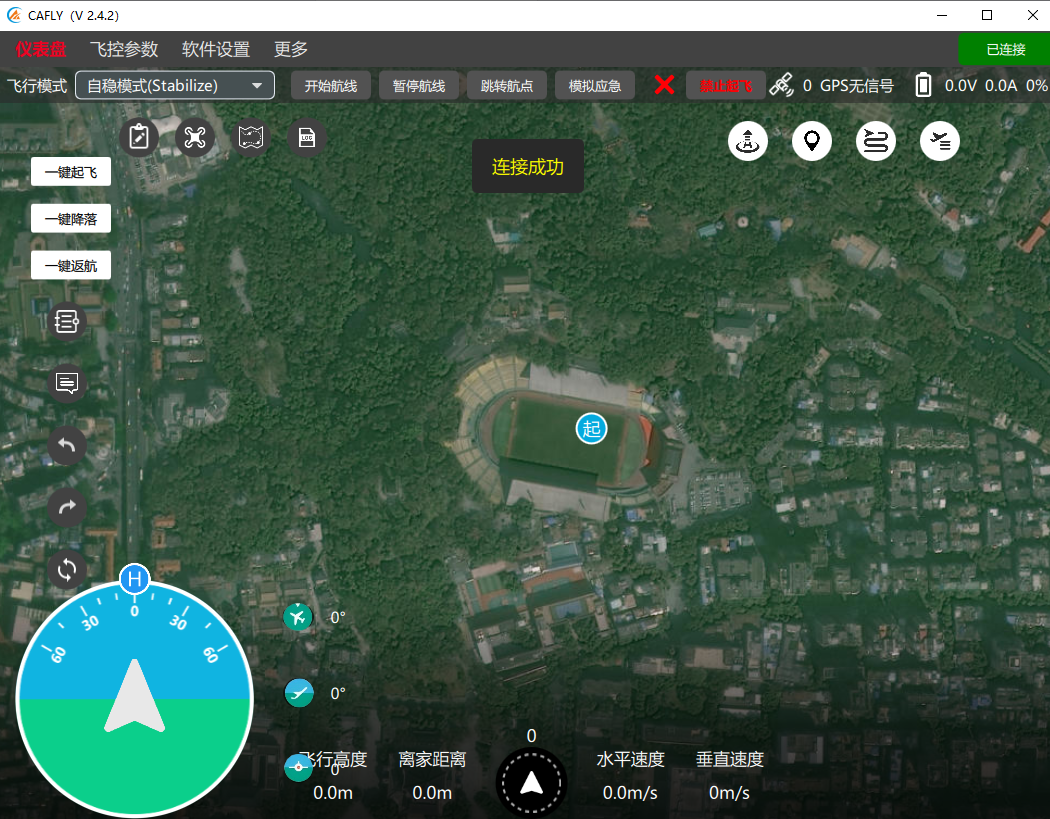Open the mission checklist clipboard icon

click(x=139, y=138)
